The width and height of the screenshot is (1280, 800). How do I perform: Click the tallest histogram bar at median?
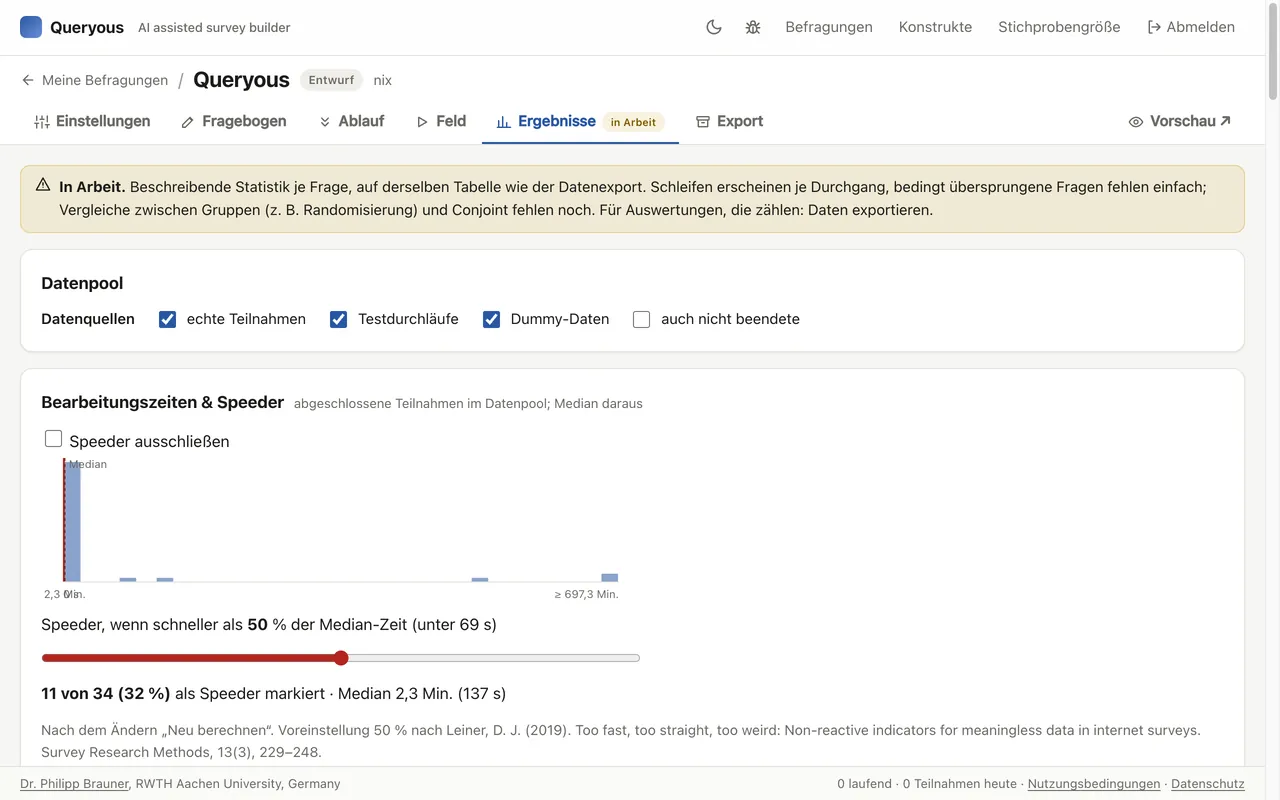click(x=73, y=520)
